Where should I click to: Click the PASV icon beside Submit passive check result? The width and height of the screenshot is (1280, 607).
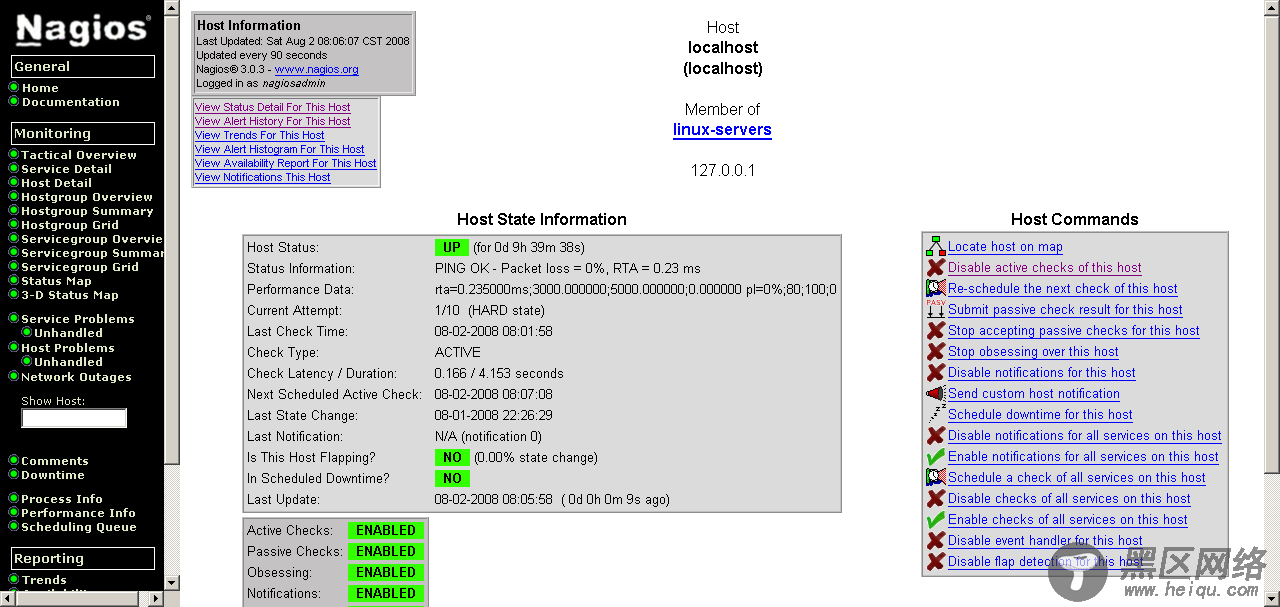(x=935, y=309)
